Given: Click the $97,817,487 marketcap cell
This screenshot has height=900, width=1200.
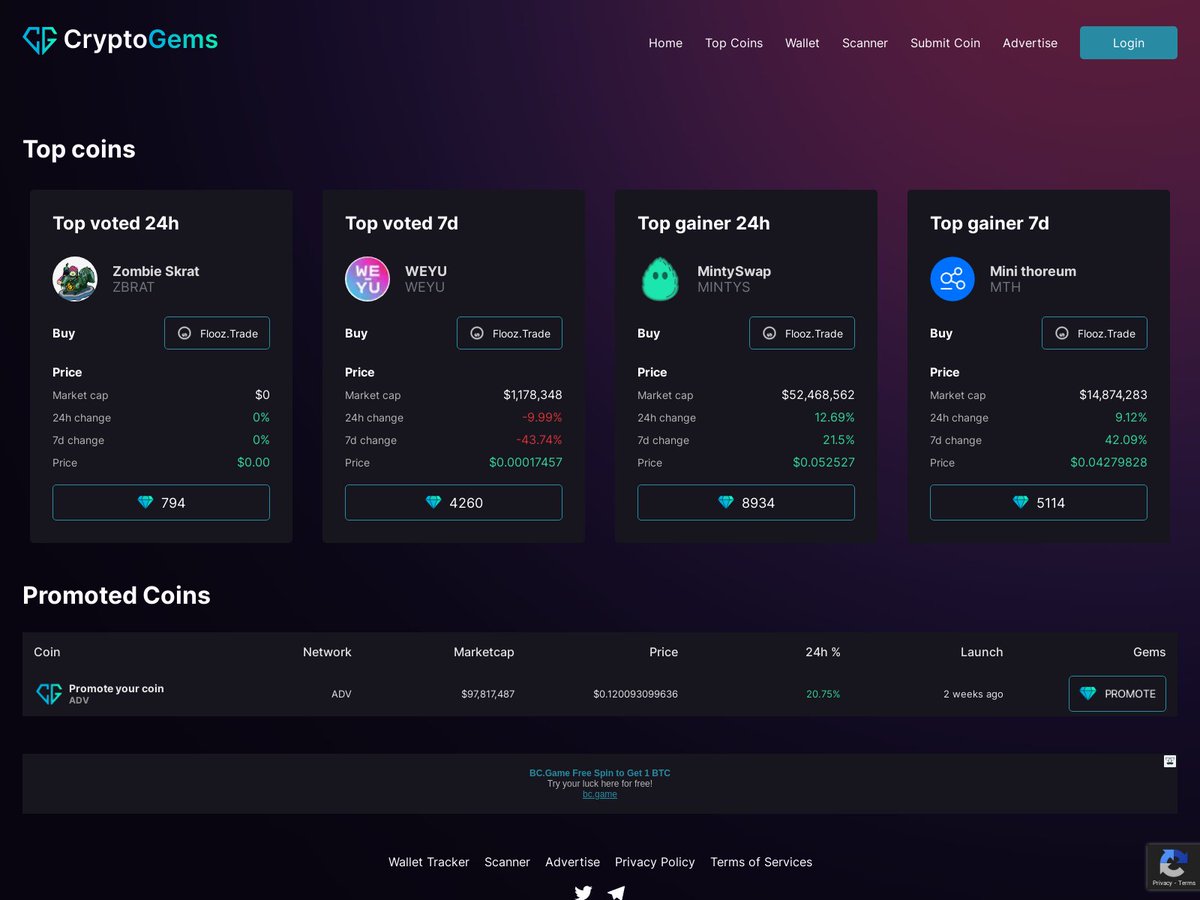Looking at the screenshot, I should (488, 694).
